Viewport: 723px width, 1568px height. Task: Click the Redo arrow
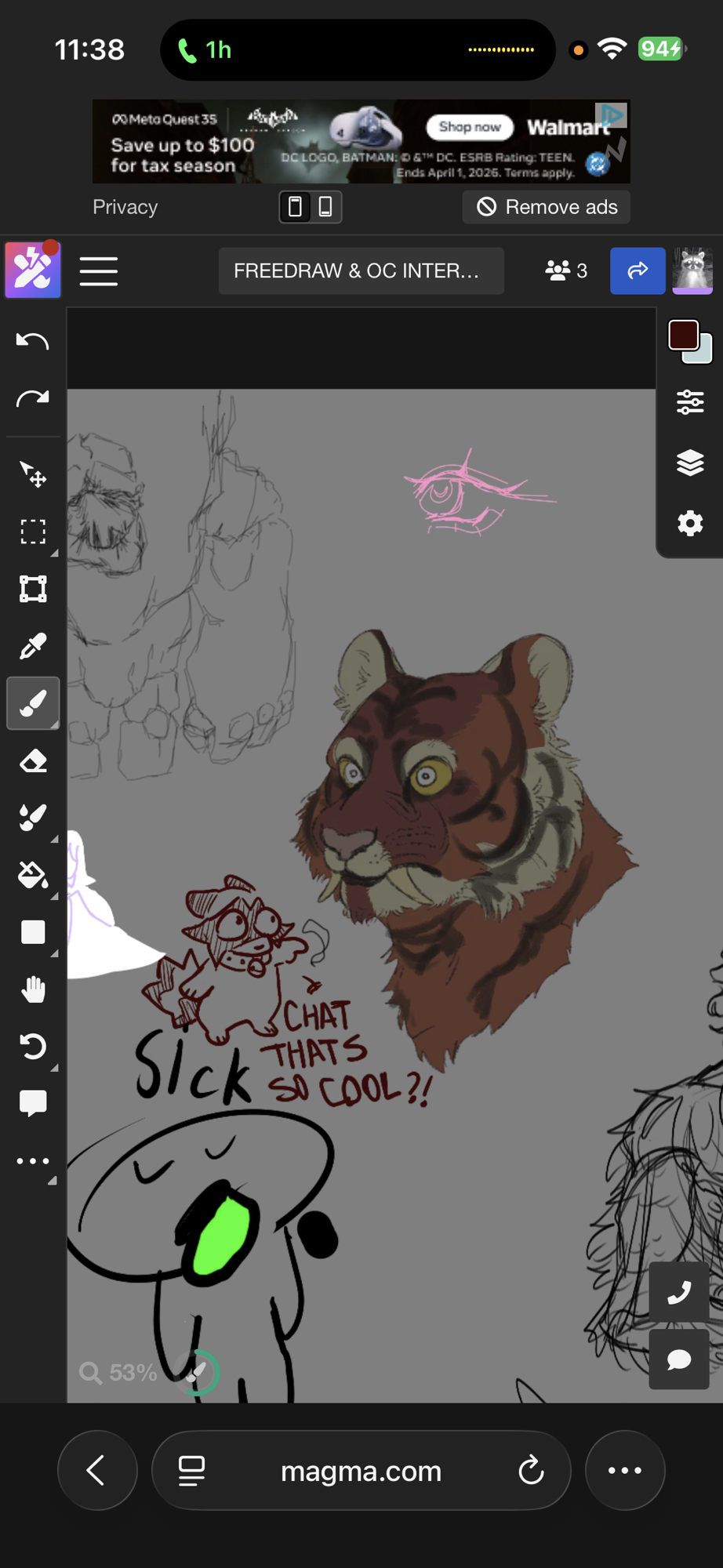coord(32,399)
